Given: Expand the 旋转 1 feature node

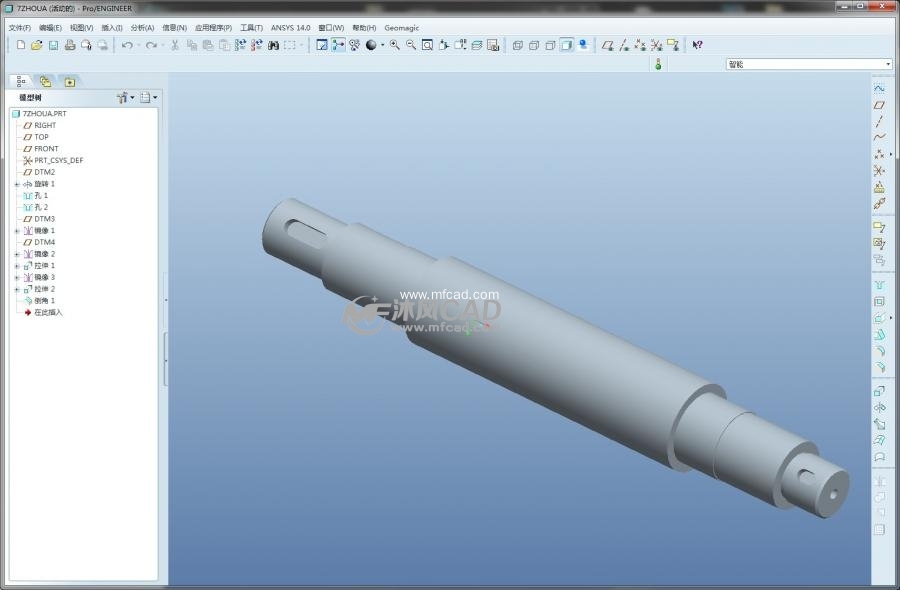Looking at the screenshot, I should click(x=17, y=184).
